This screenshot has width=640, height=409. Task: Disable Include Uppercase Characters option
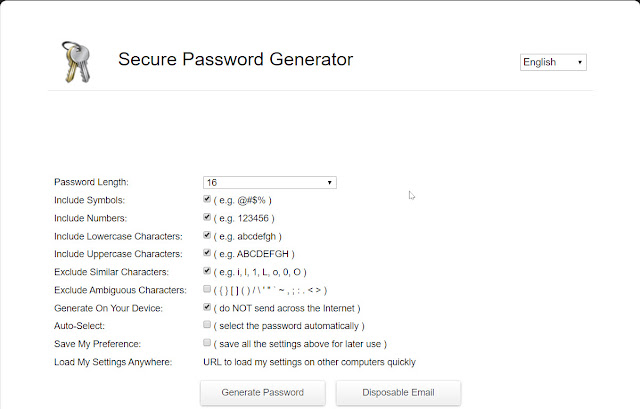click(207, 253)
